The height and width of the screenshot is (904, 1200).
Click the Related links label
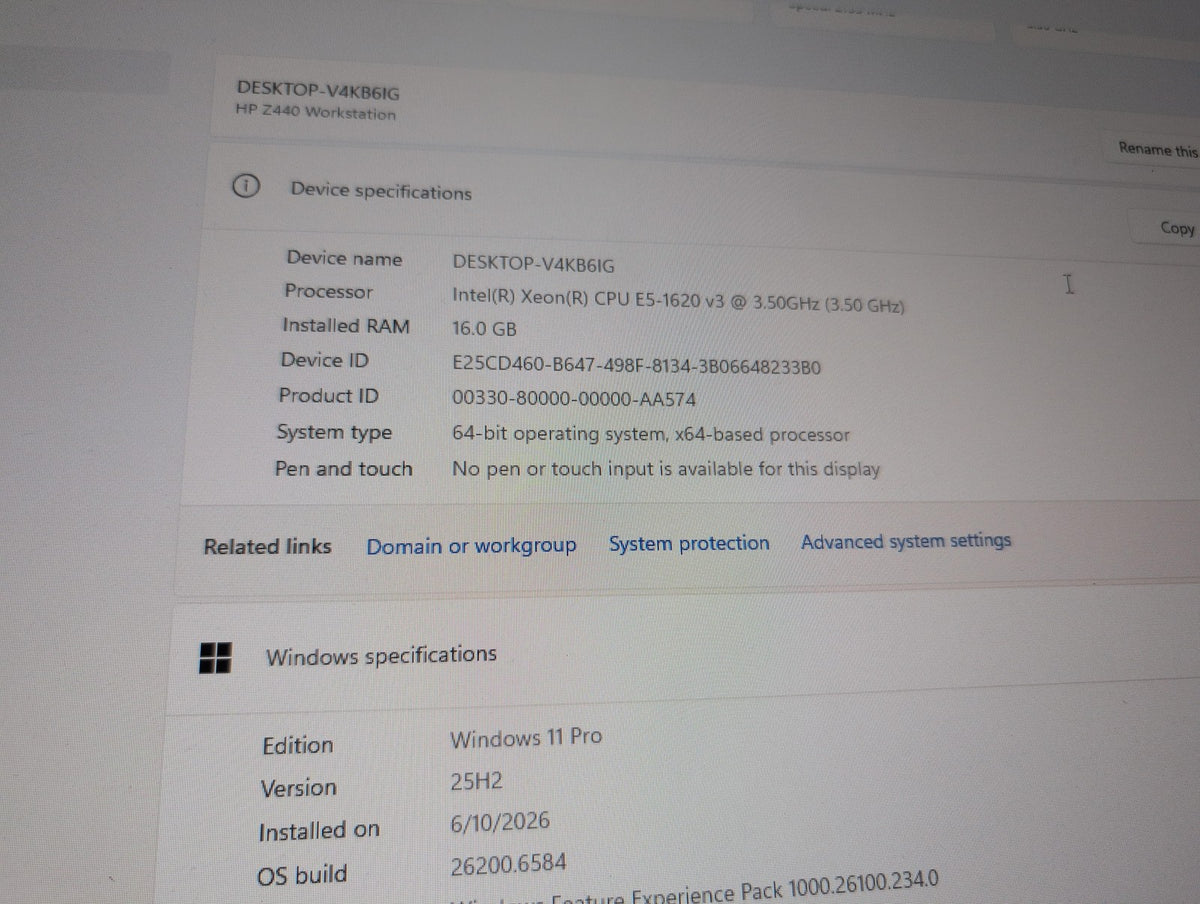(x=267, y=546)
